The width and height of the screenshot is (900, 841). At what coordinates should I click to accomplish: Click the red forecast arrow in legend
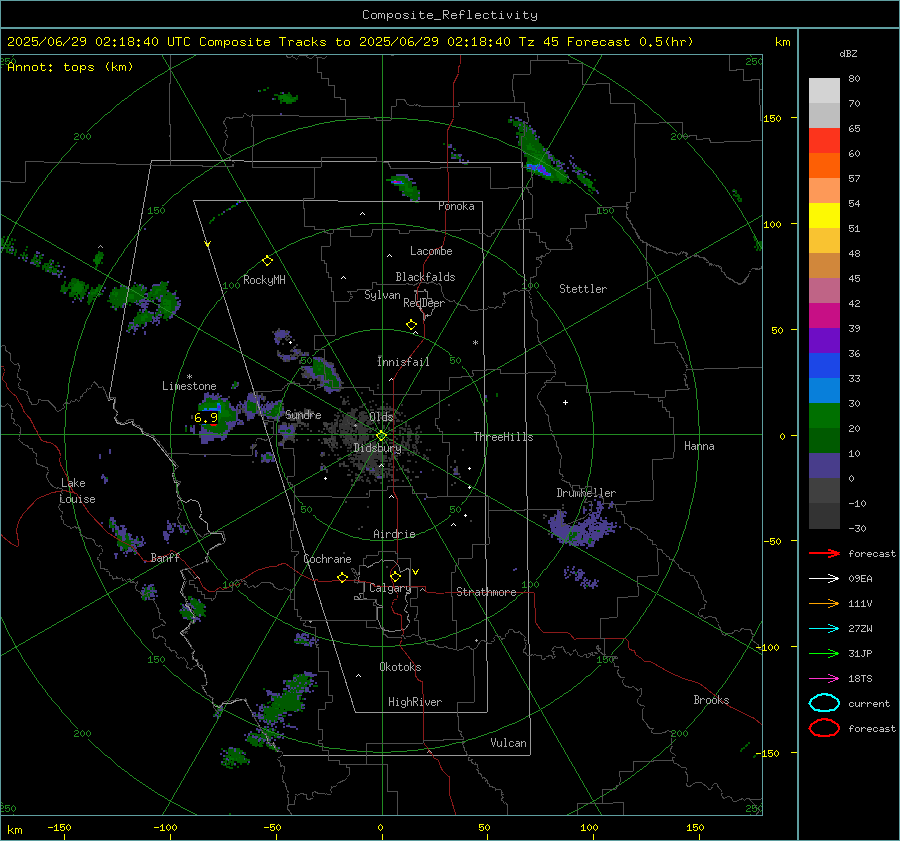click(x=824, y=553)
